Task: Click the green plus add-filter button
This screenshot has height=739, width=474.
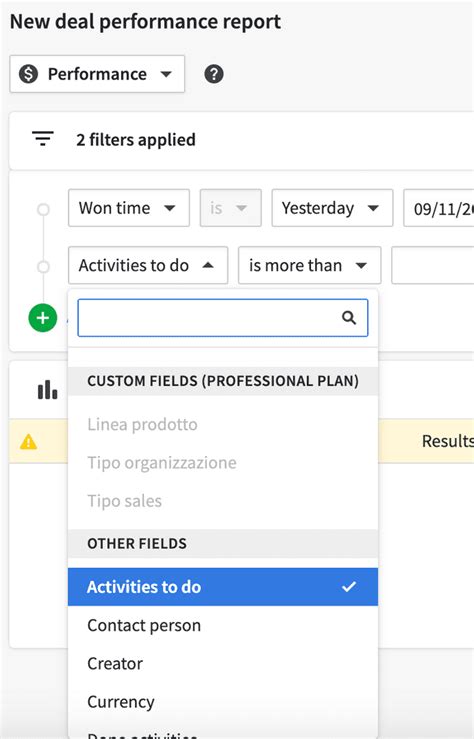Action: pos(42,318)
